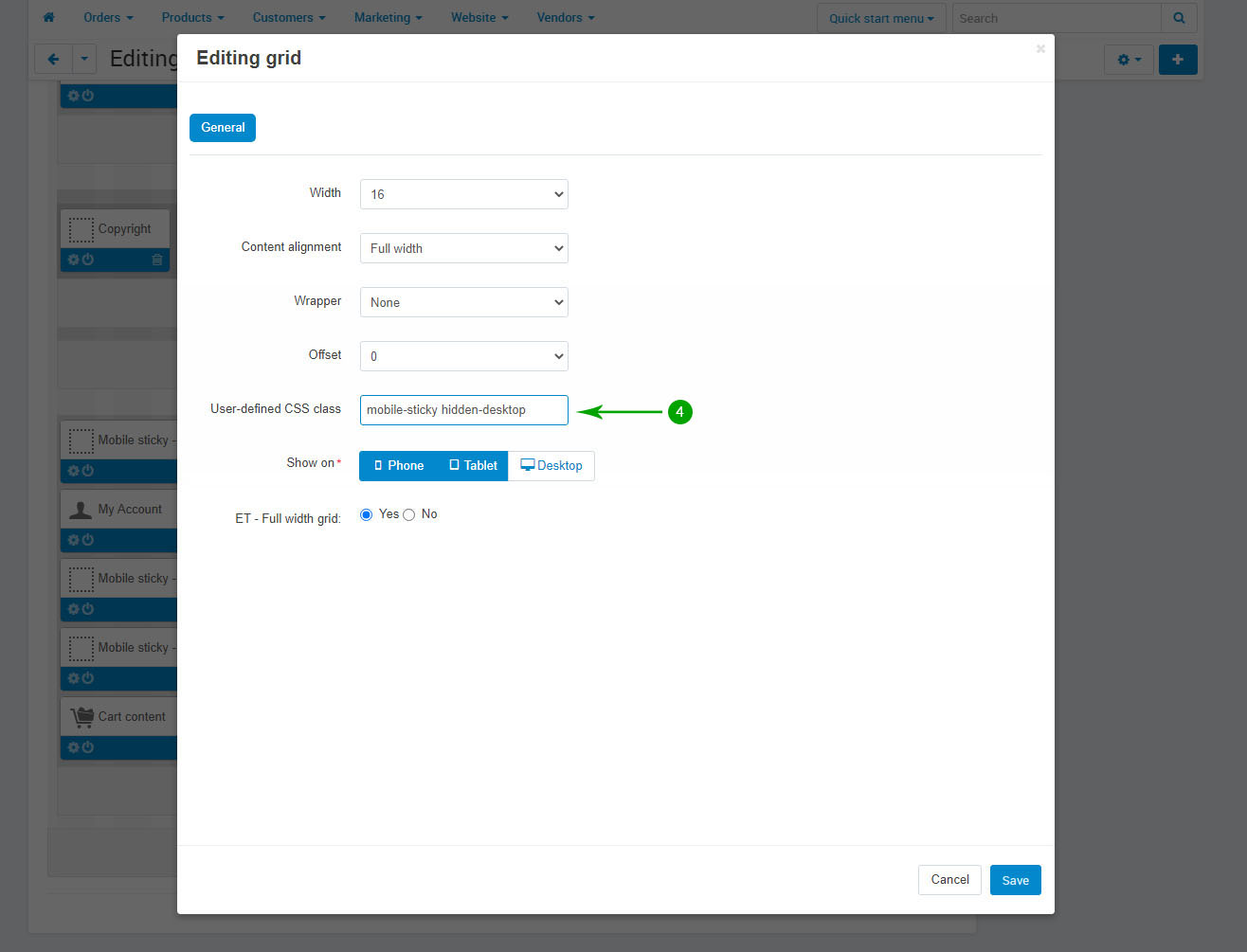This screenshot has width=1247, height=952.
Task: Click the User-defined CSS class field
Action: click(463, 410)
